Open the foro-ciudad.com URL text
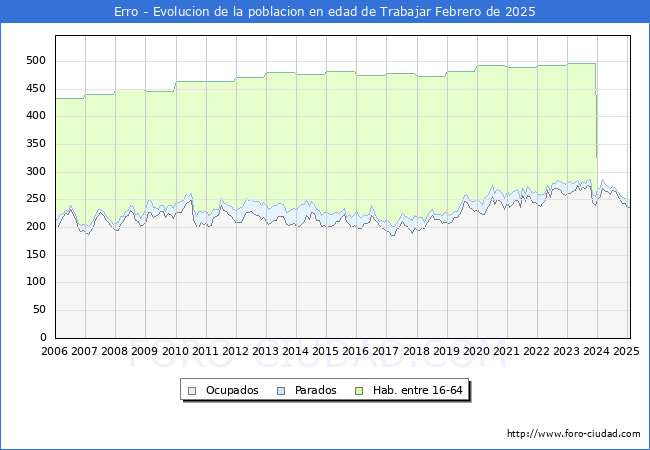The image size is (650, 450). tap(574, 434)
